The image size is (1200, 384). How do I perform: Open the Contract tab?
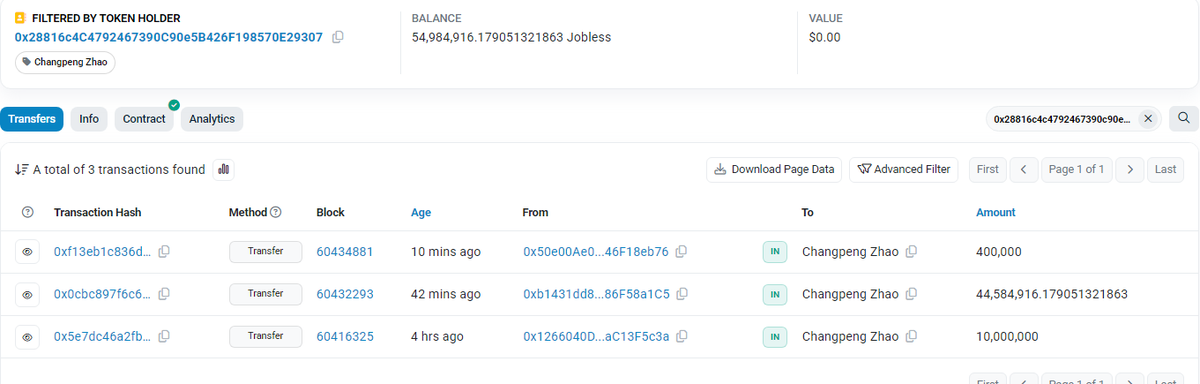[x=144, y=119]
